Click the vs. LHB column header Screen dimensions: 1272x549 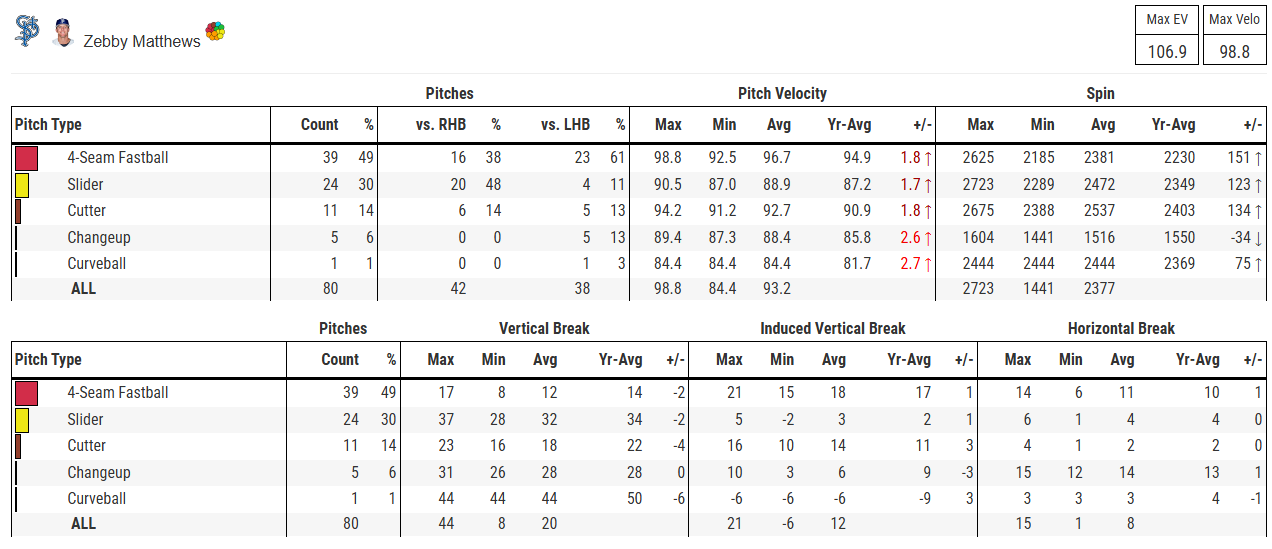pyautogui.click(x=565, y=125)
